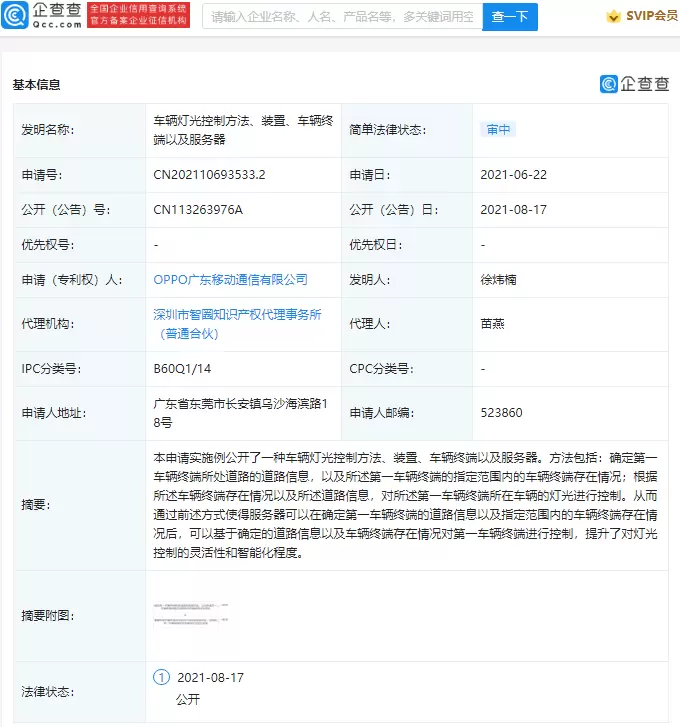The width and height of the screenshot is (680, 727).
Task: Select the 基本信息 section heading
Action: pyautogui.click(x=36, y=85)
